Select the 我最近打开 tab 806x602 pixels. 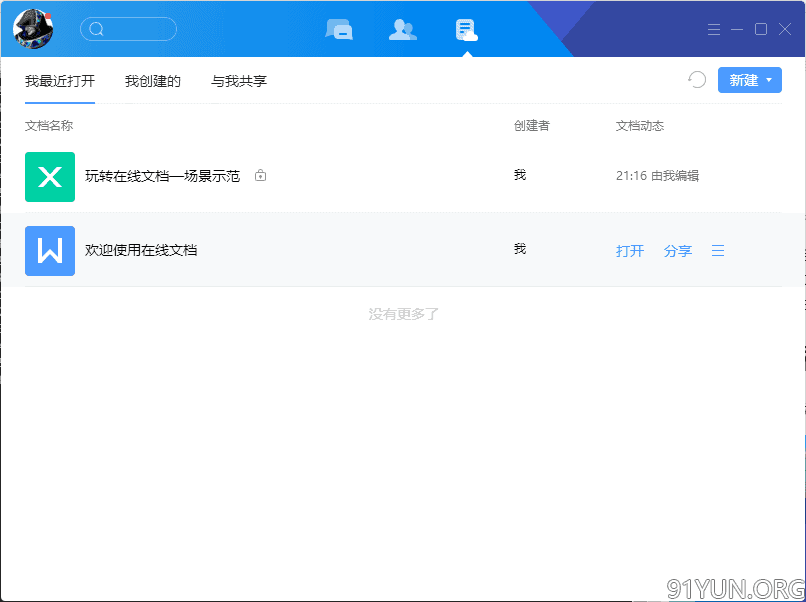60,81
